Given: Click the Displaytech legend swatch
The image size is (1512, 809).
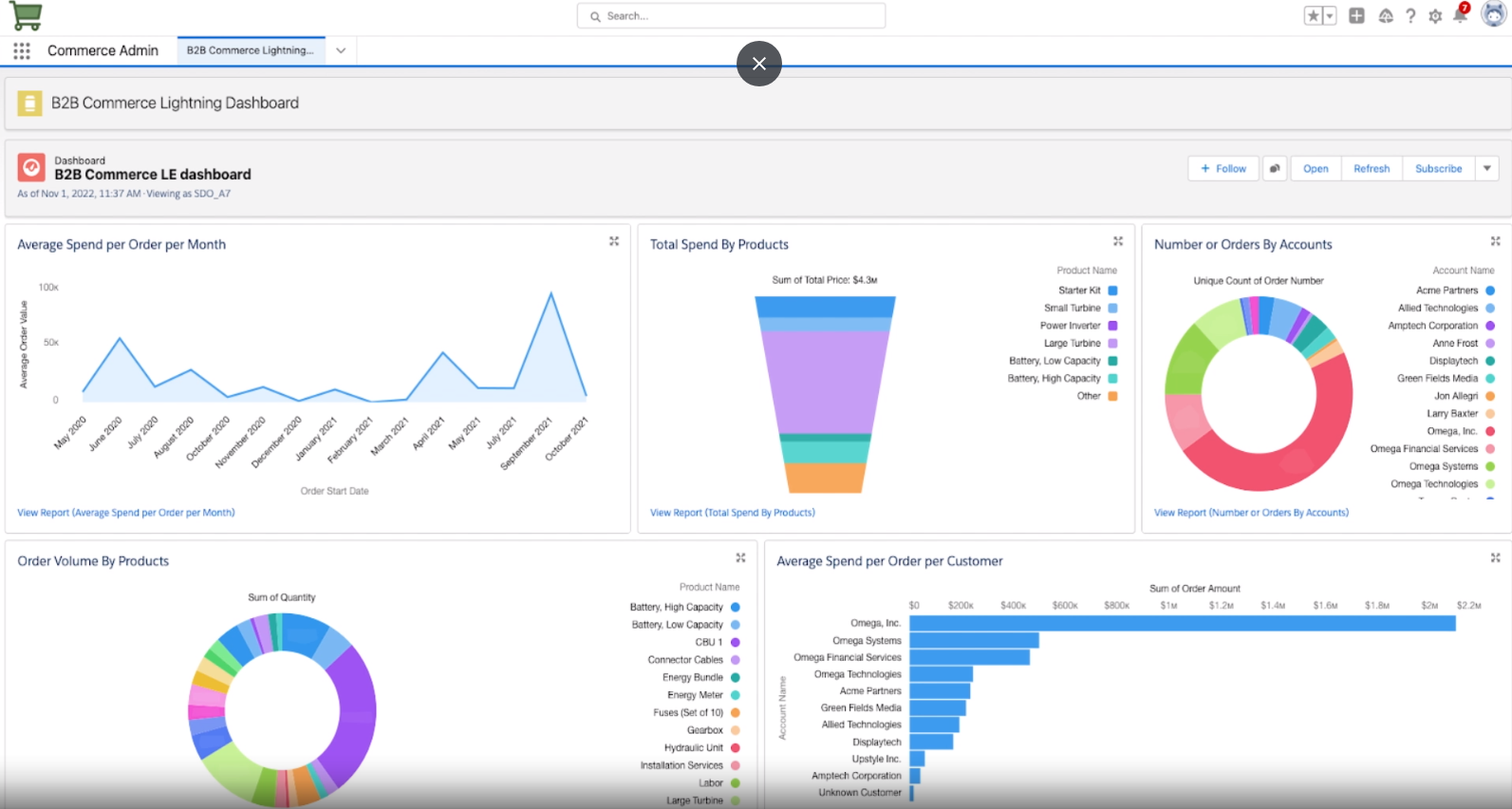Looking at the screenshot, I should pyautogui.click(x=1490, y=361).
